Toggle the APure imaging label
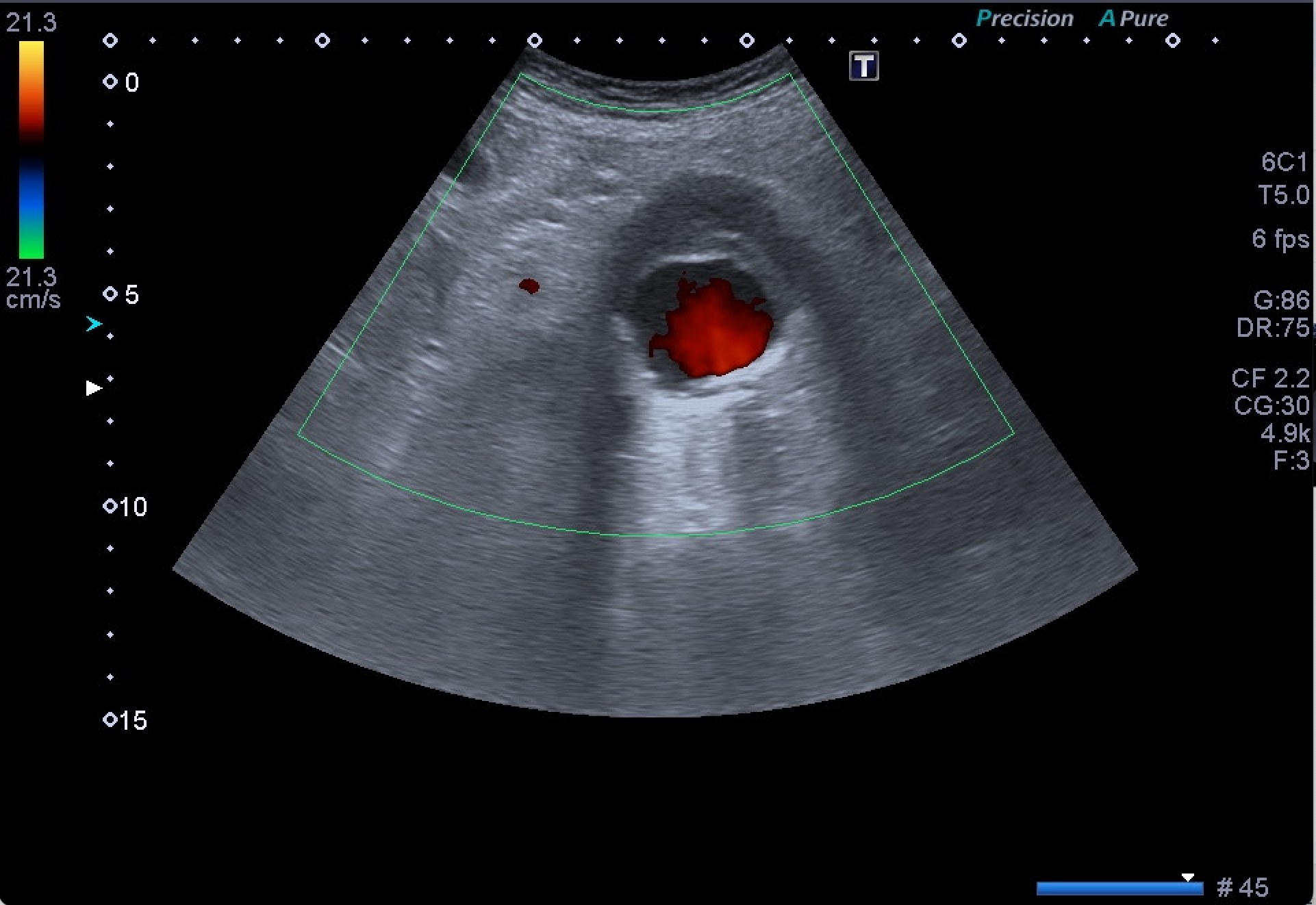 tap(1134, 18)
